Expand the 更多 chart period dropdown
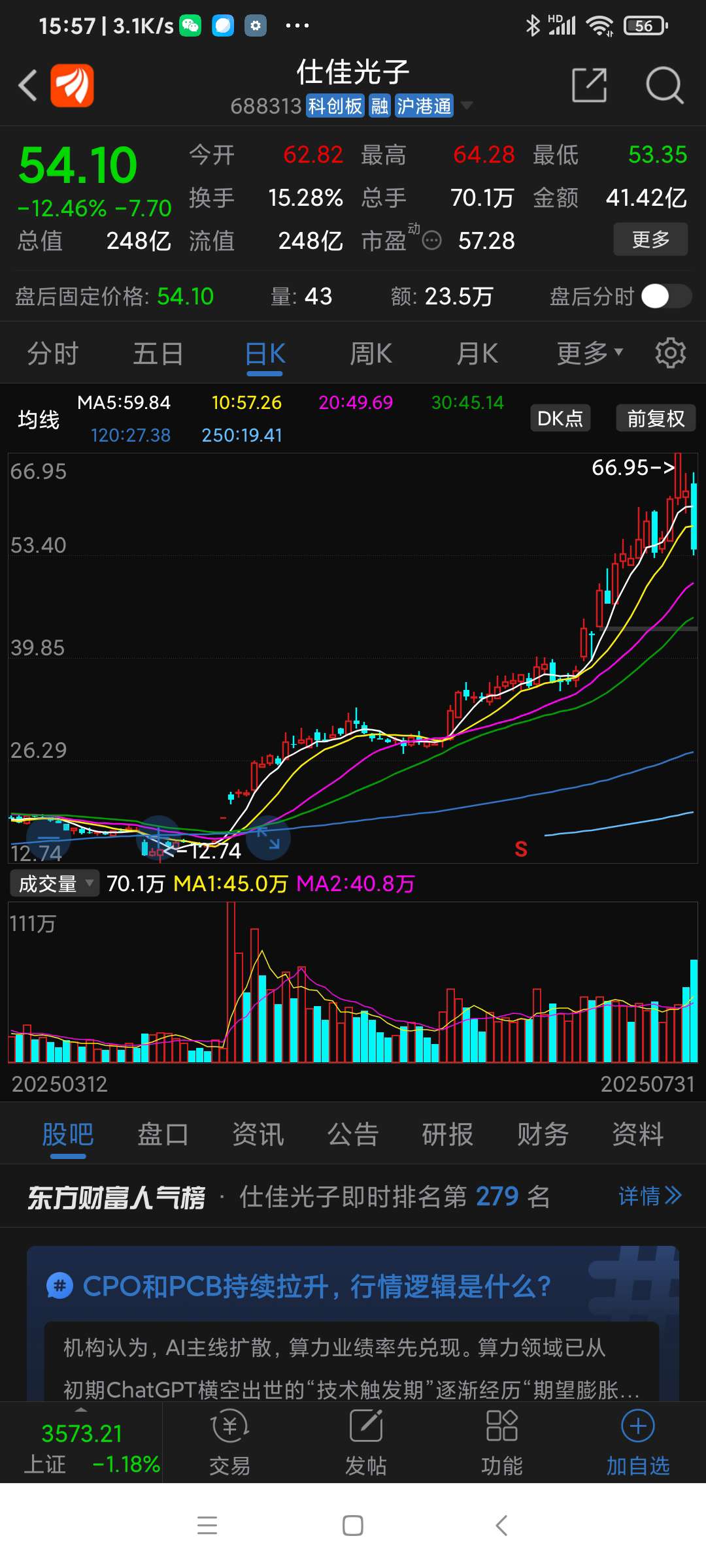The width and height of the screenshot is (706, 1568). [x=590, y=353]
